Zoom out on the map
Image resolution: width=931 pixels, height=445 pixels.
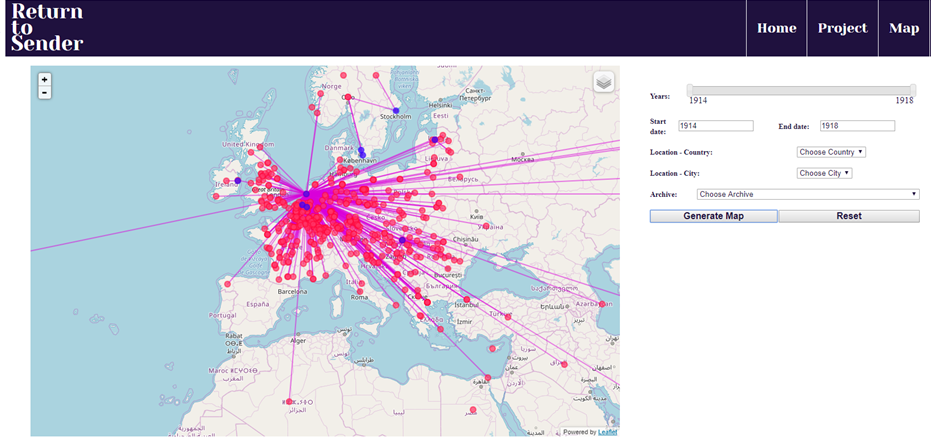45,92
